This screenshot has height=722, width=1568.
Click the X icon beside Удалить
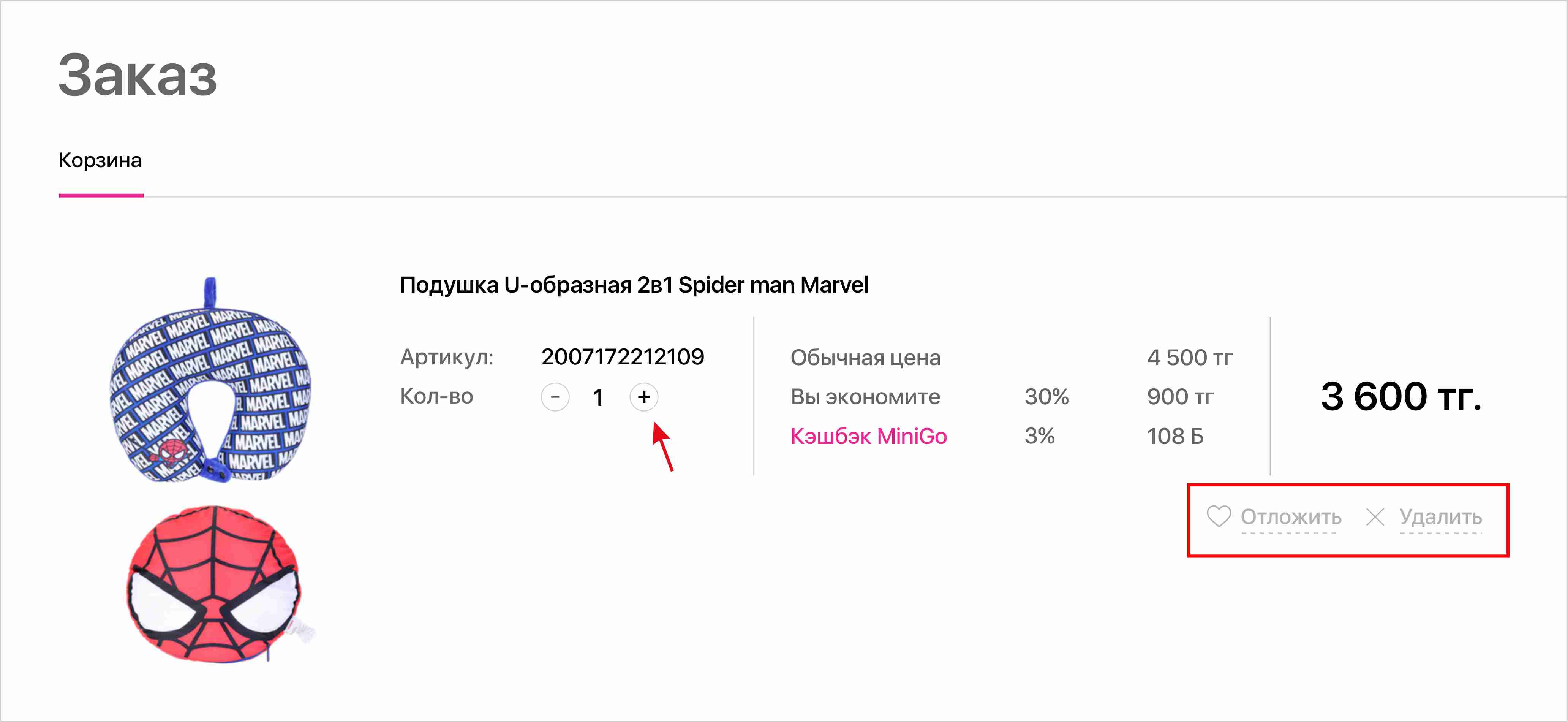(x=1375, y=517)
